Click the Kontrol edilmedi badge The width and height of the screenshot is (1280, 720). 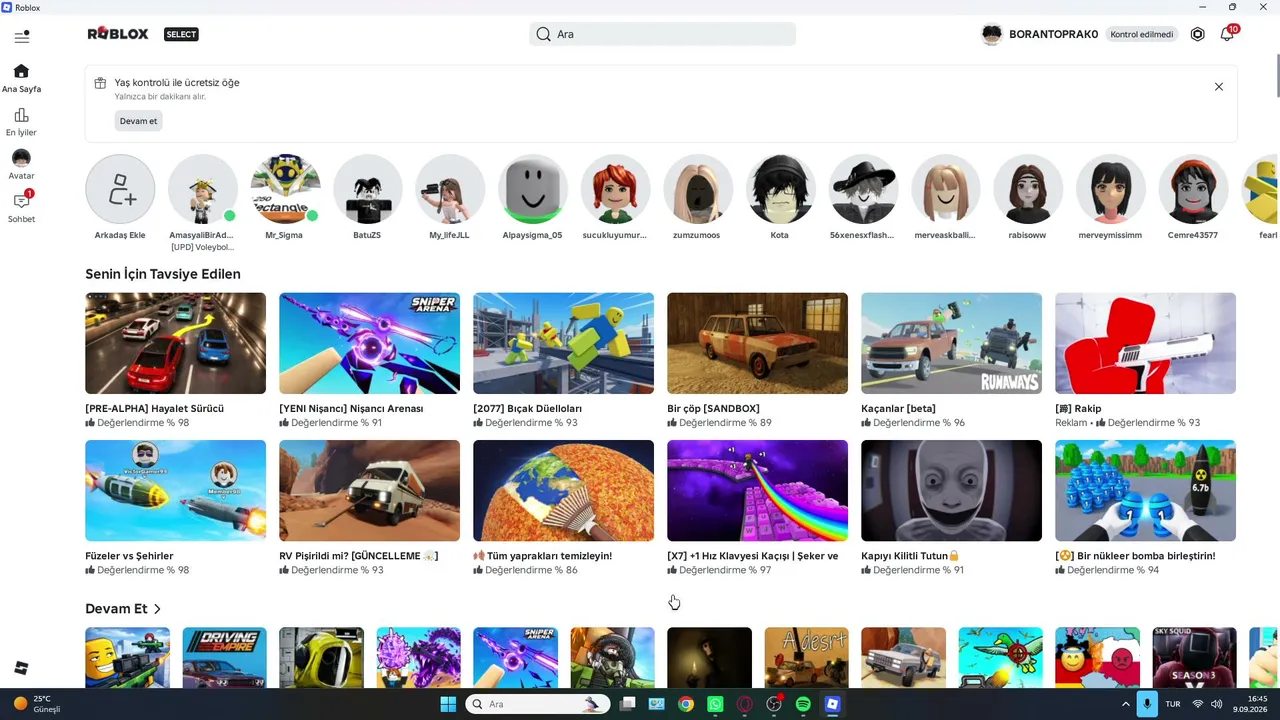click(1142, 34)
